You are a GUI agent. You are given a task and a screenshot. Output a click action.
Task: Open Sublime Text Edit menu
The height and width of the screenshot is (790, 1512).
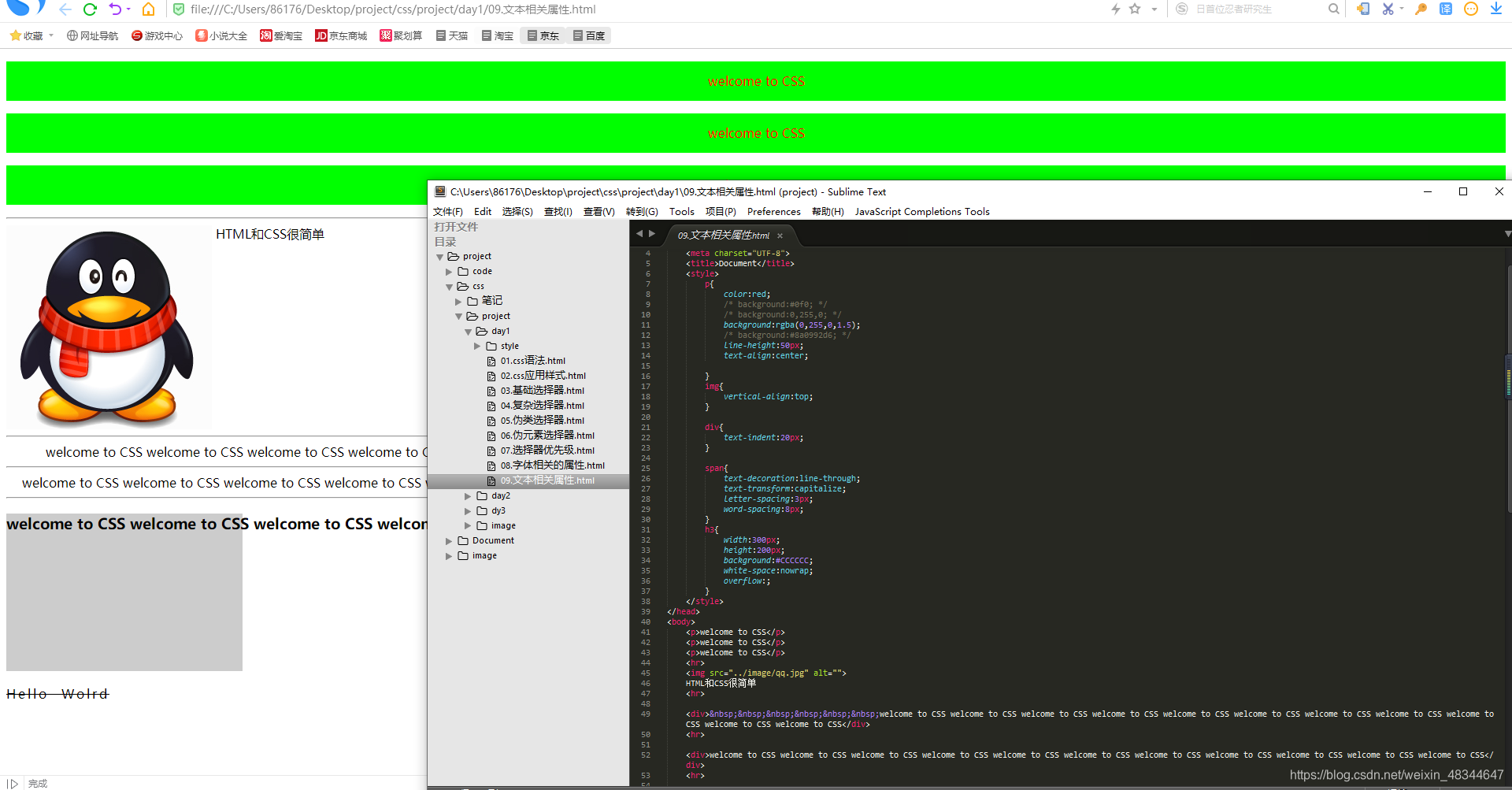click(483, 211)
